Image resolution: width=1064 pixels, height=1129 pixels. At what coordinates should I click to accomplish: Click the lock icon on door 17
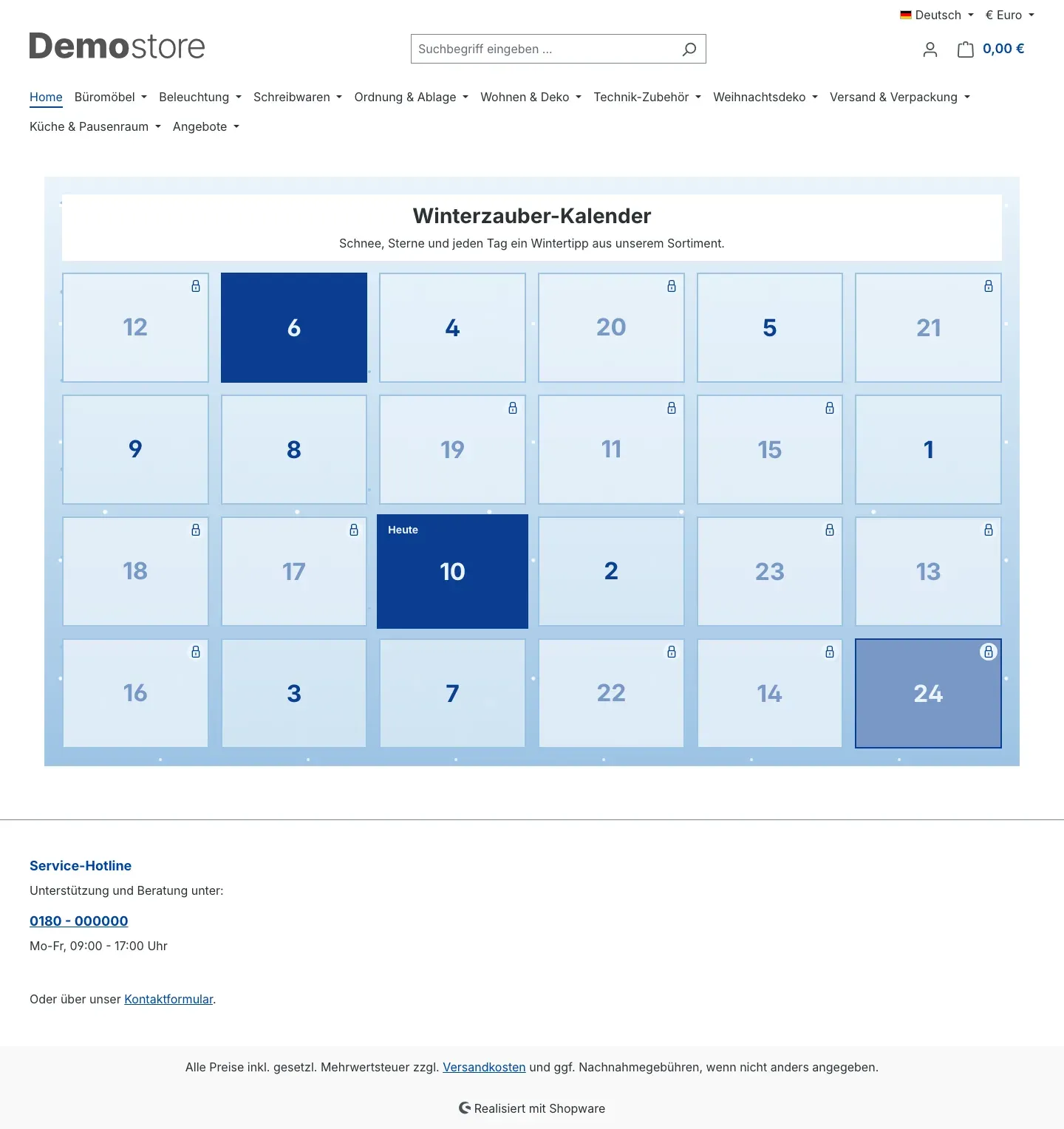354,530
